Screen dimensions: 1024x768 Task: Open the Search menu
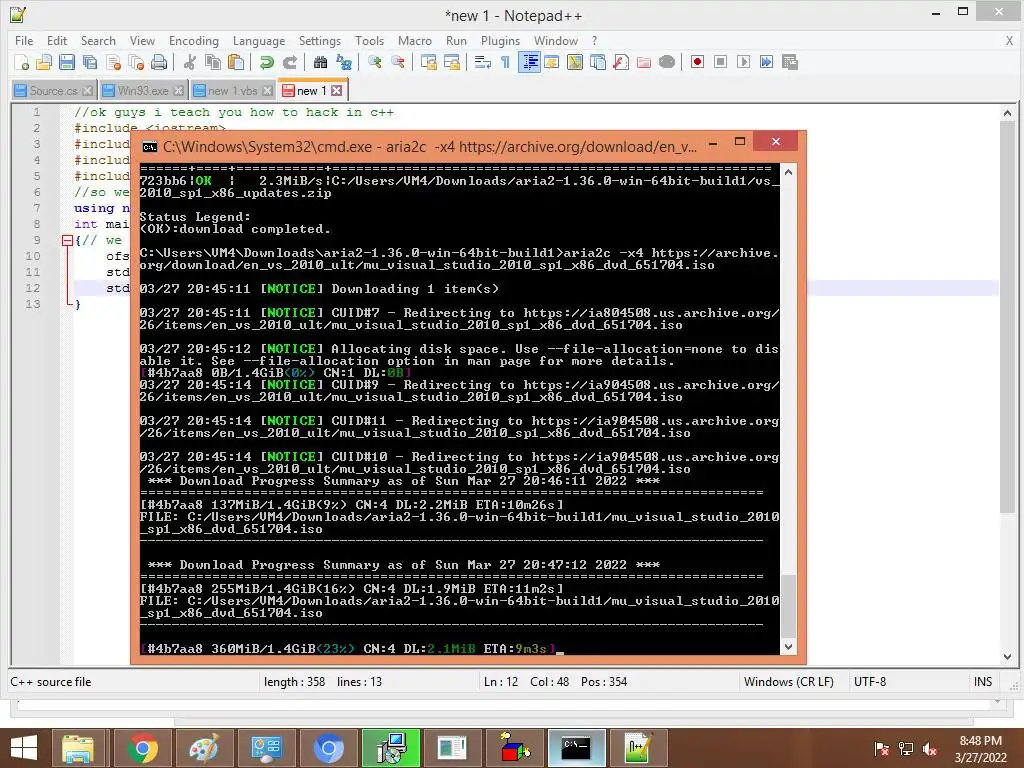(x=98, y=40)
